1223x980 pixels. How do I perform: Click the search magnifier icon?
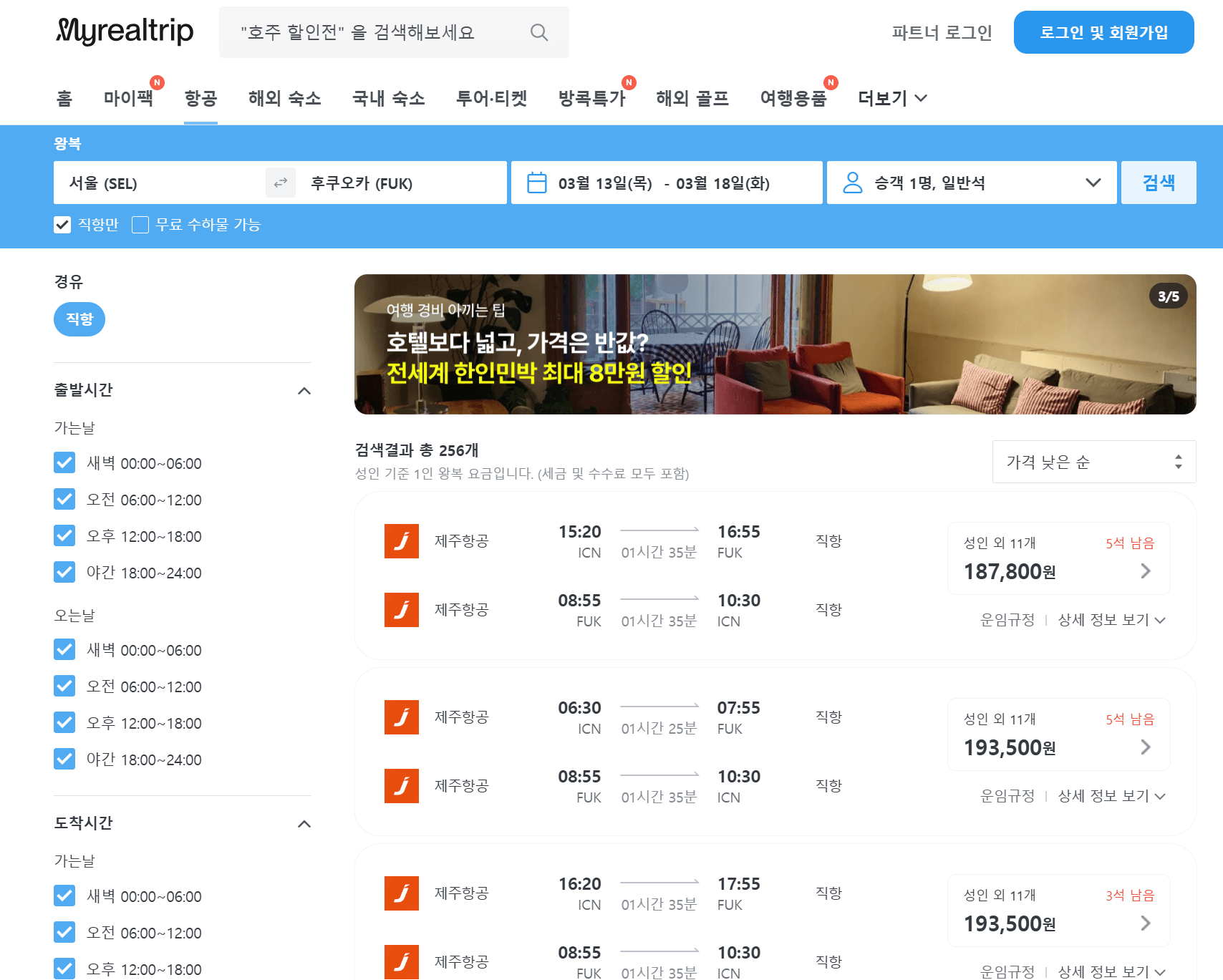point(538,31)
